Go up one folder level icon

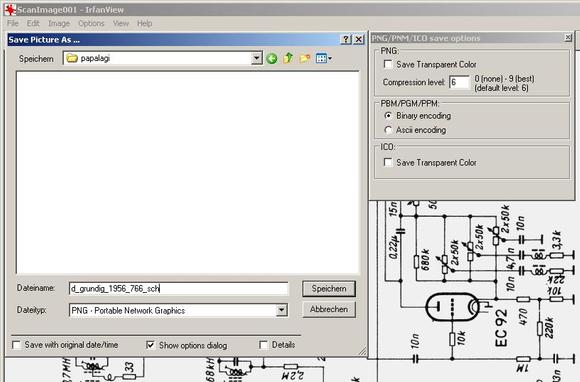(288, 58)
